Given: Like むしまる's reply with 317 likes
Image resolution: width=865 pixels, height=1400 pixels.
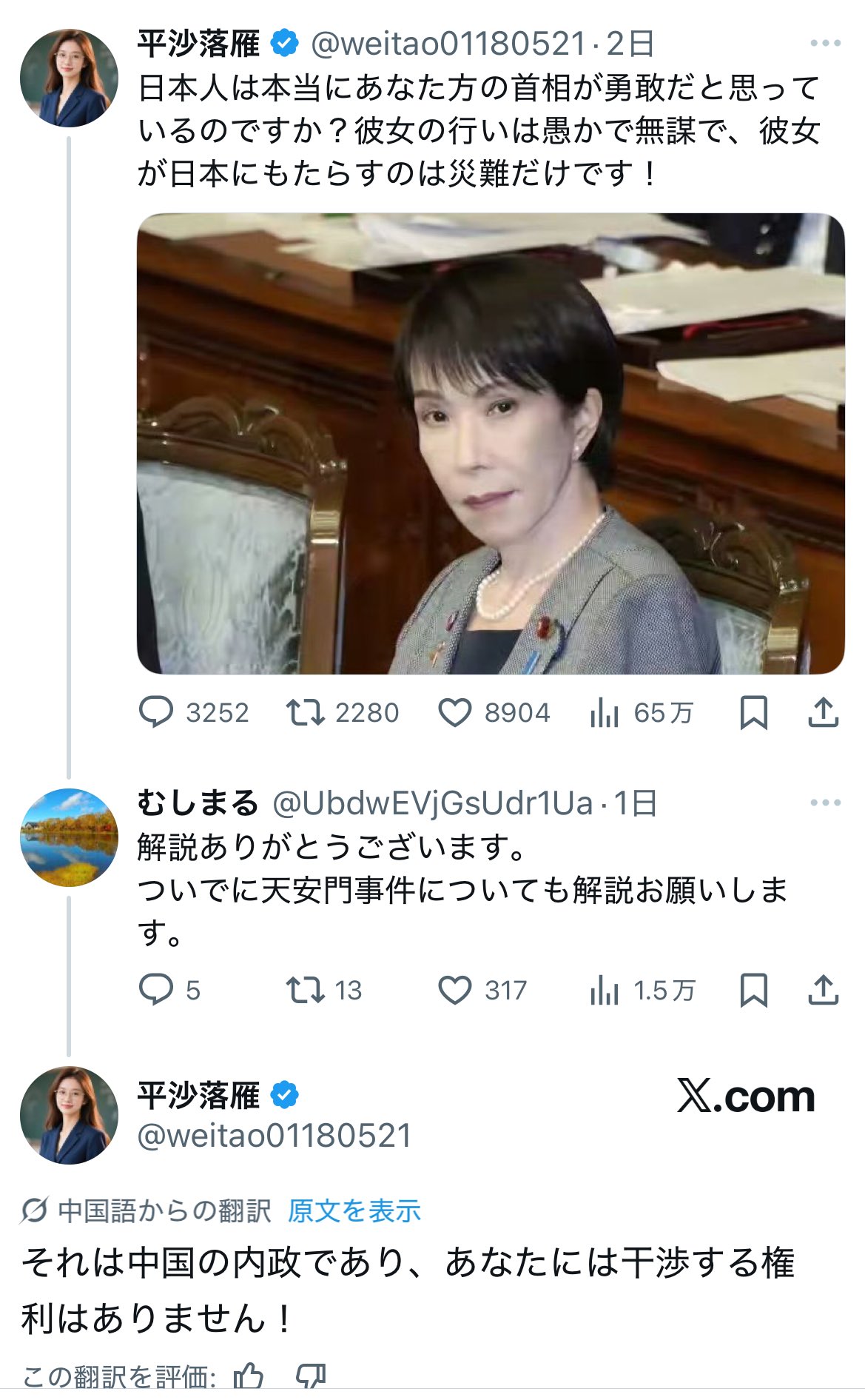Looking at the screenshot, I should coord(482,990).
